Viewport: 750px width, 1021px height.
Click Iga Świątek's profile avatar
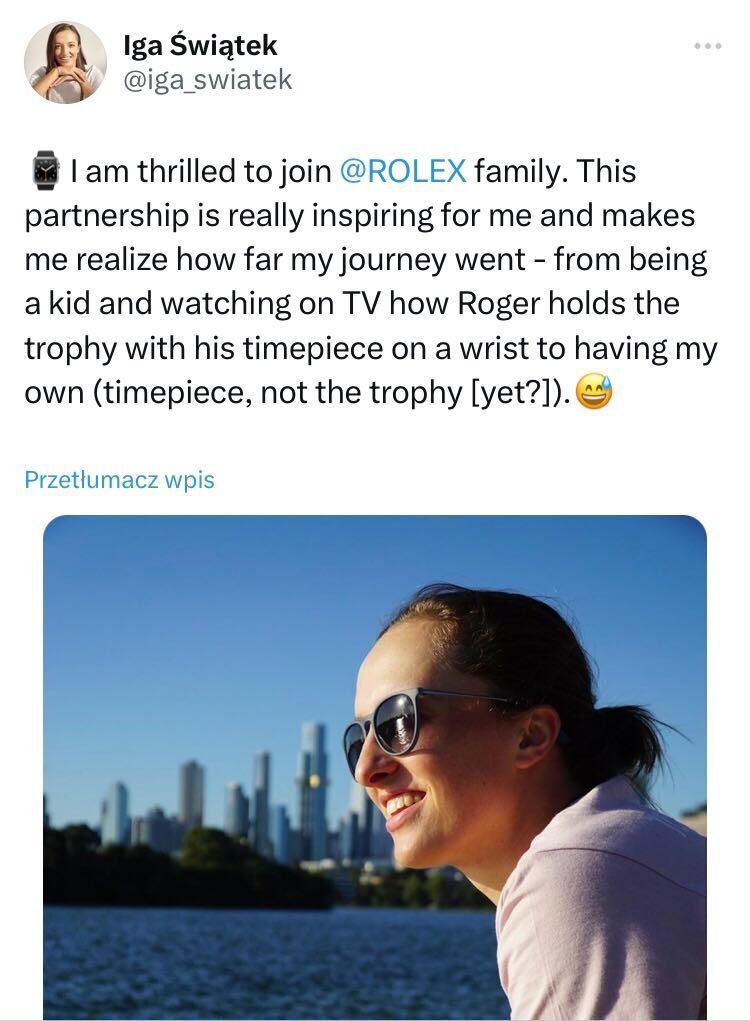(x=65, y=62)
